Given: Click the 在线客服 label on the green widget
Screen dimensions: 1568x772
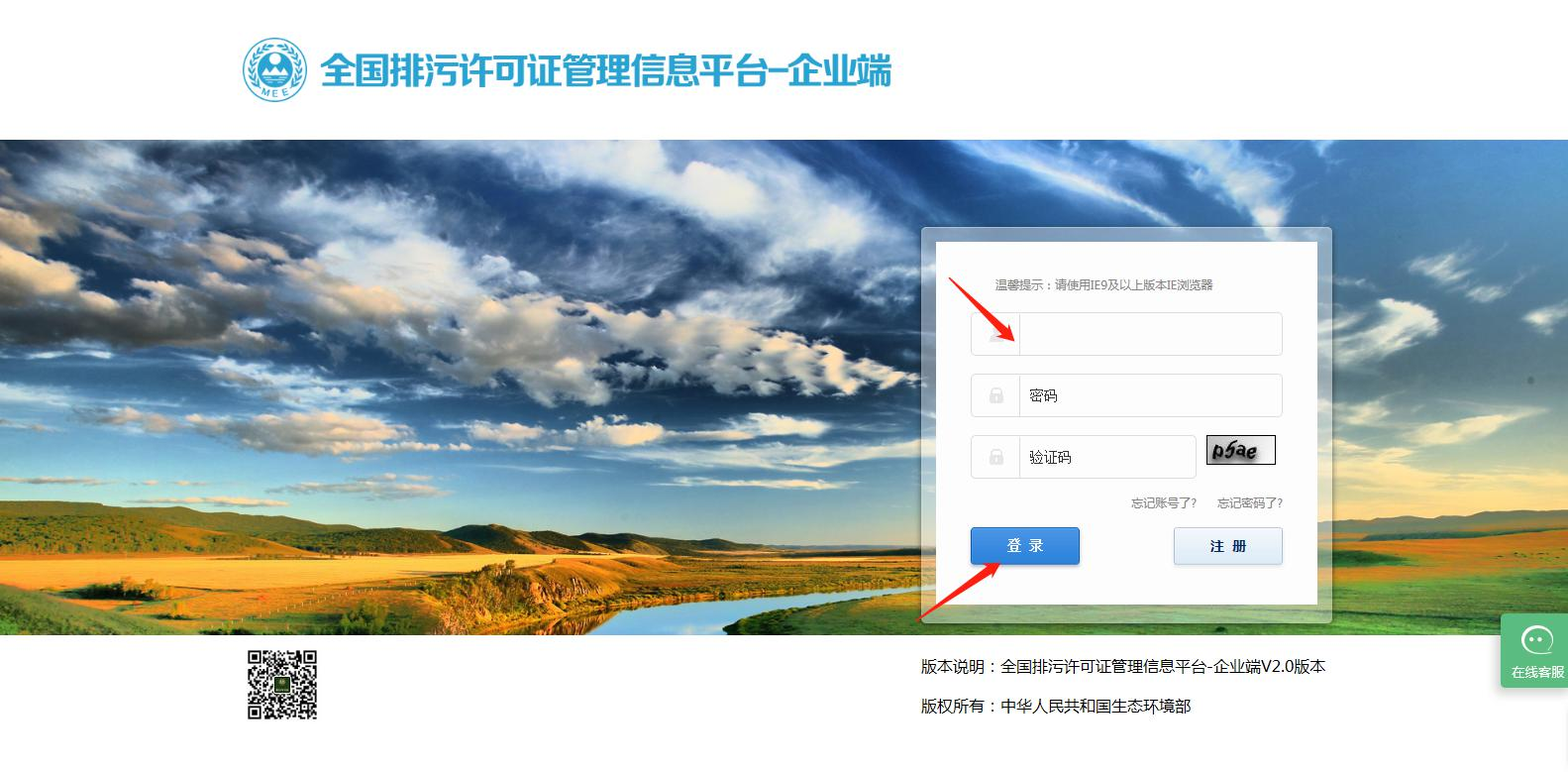Looking at the screenshot, I should pos(1537,672).
